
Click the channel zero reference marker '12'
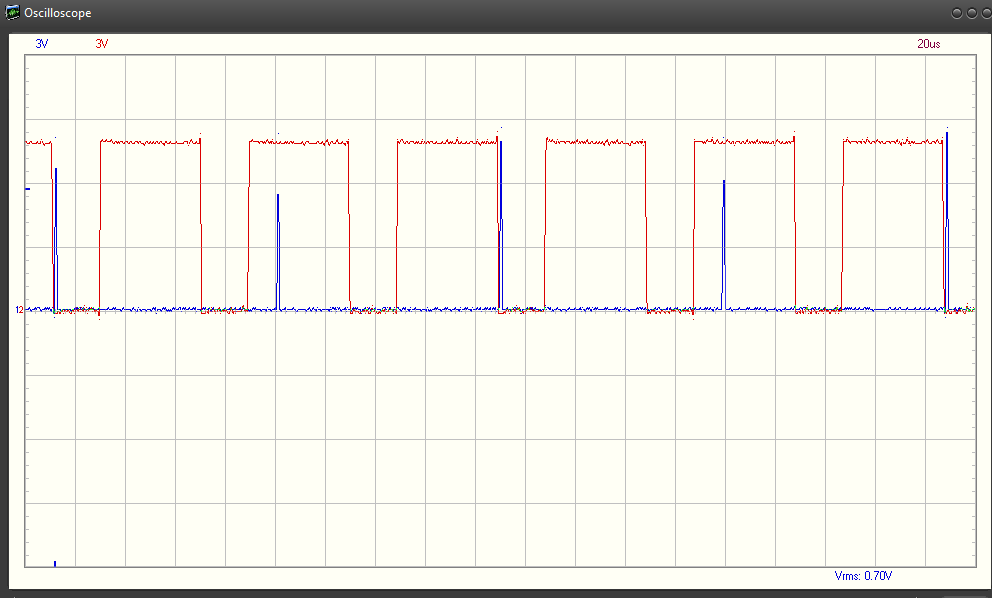19,309
